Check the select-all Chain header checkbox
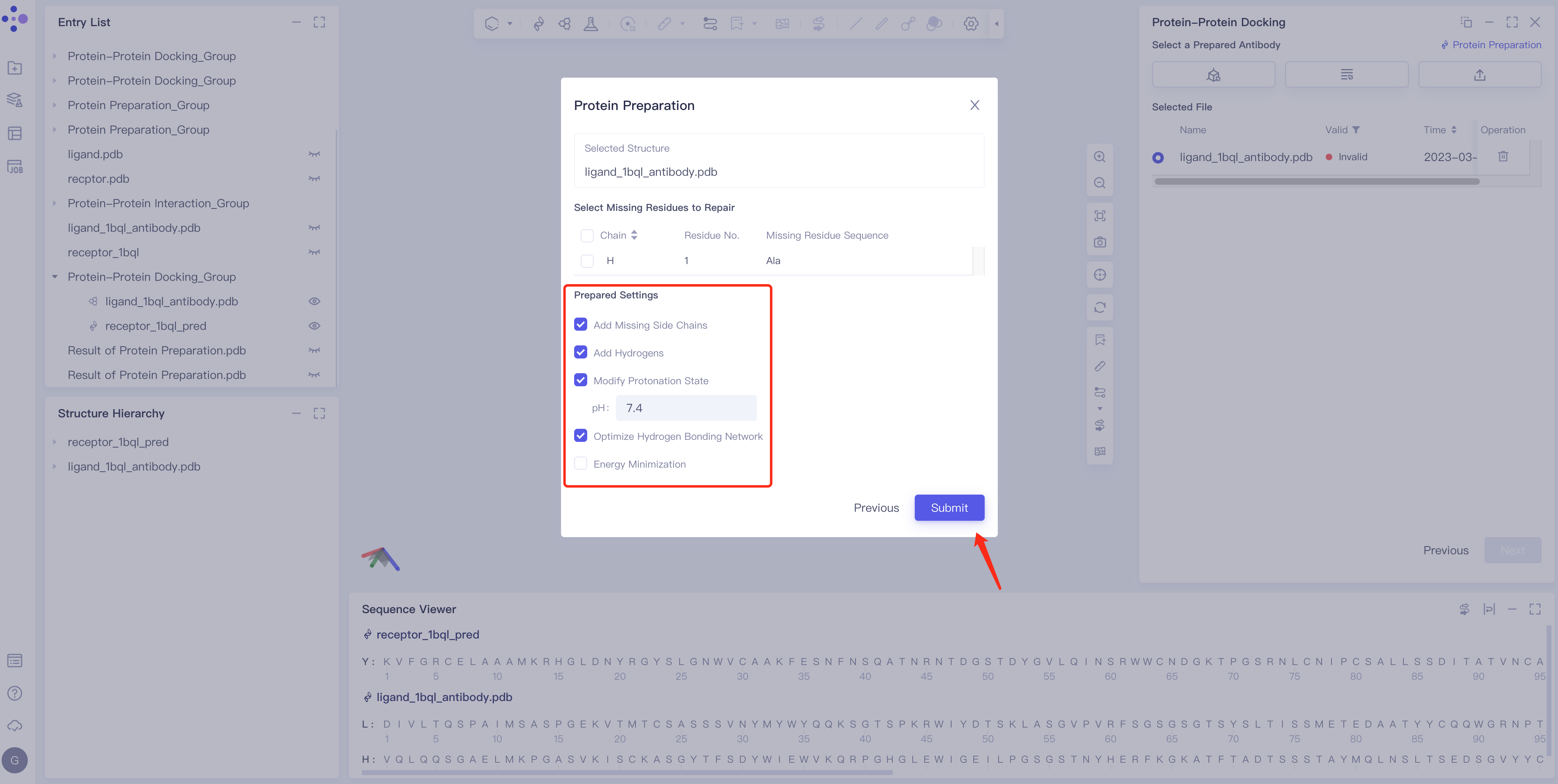1558x784 pixels. (x=587, y=236)
